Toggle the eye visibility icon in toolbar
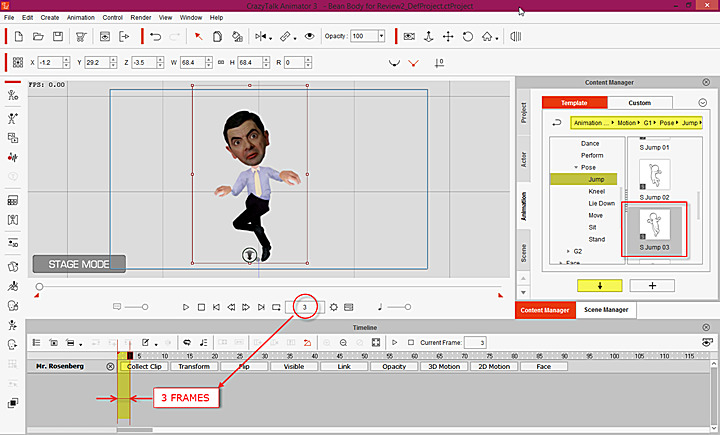This screenshot has height=435, width=720. click(309, 36)
